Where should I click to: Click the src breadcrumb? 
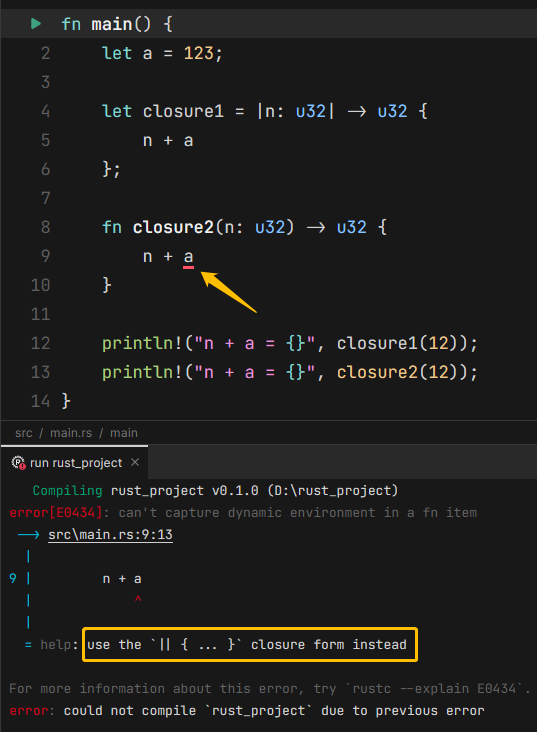tap(24, 433)
